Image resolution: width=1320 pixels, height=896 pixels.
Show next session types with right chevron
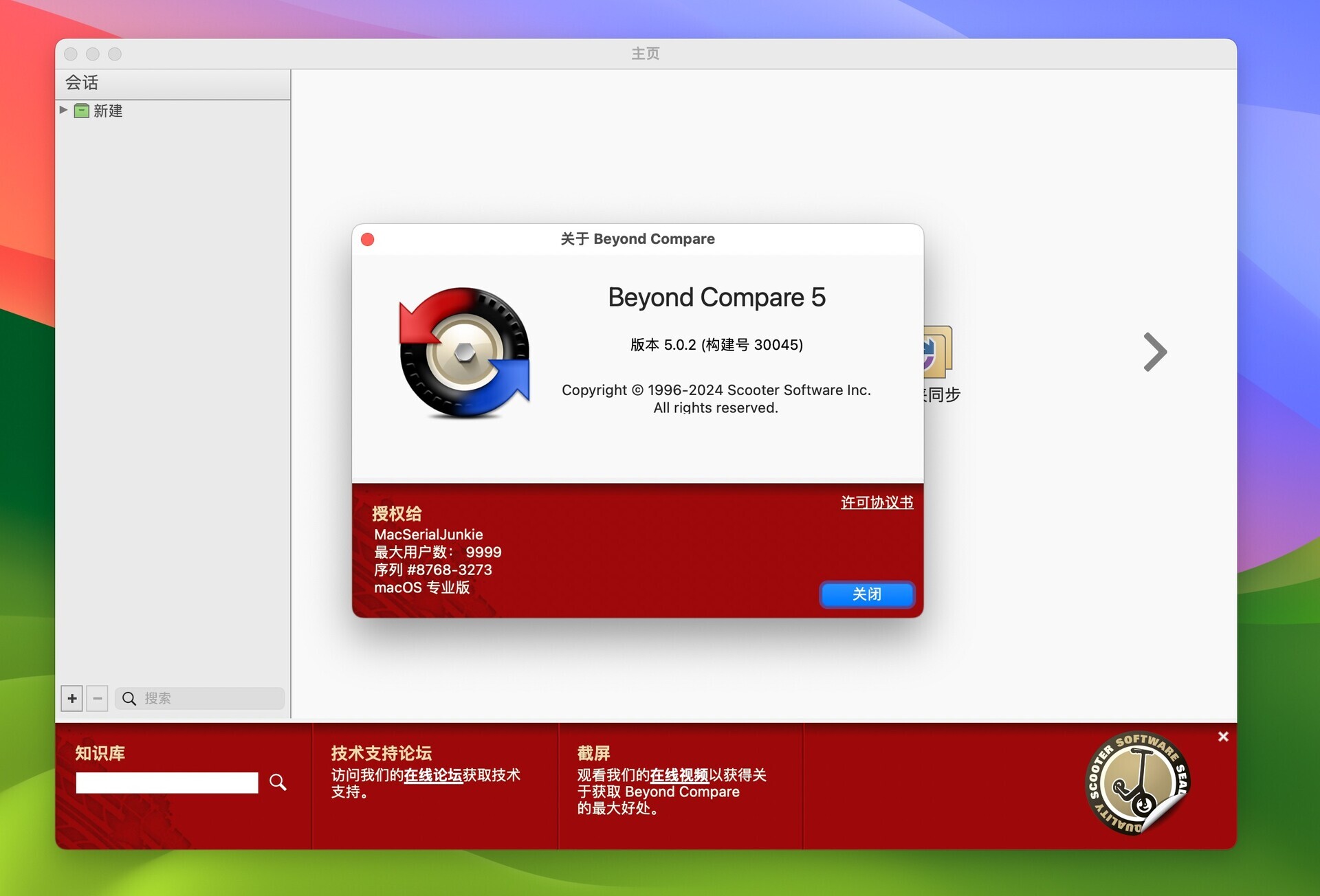tap(1155, 352)
